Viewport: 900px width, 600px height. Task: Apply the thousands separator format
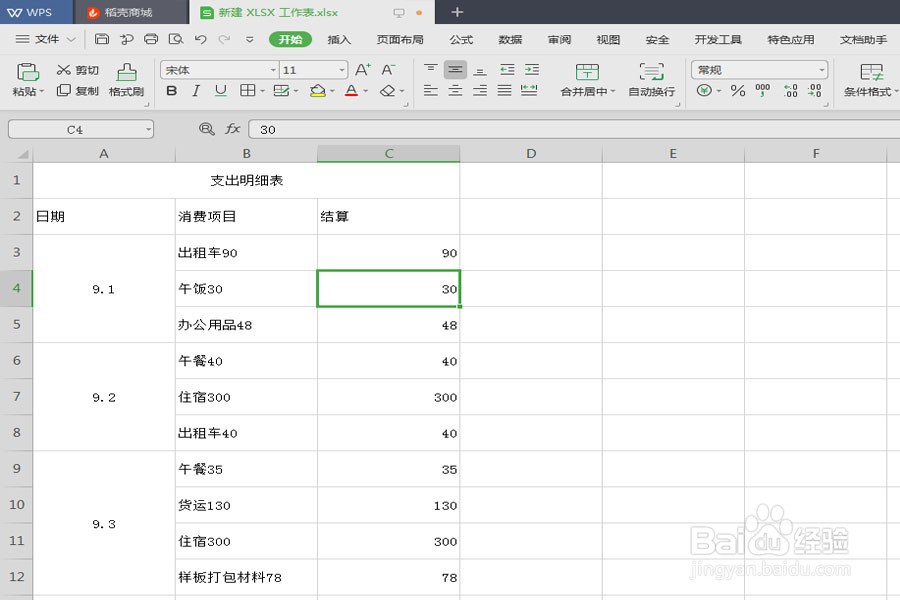763,91
